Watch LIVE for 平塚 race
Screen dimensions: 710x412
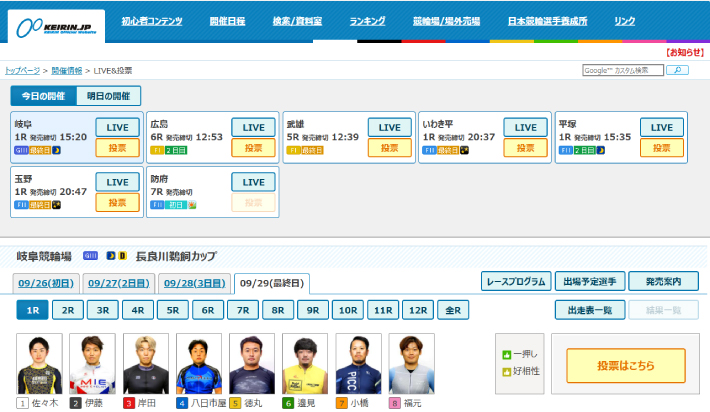pos(662,128)
